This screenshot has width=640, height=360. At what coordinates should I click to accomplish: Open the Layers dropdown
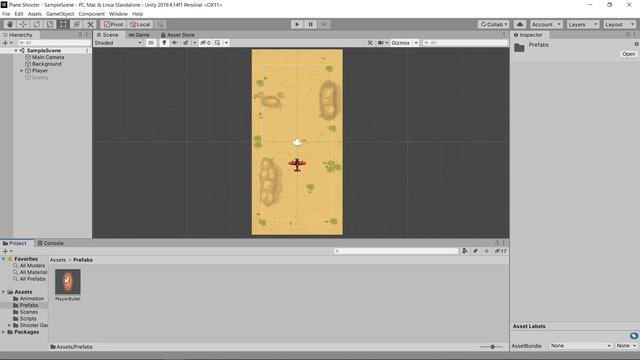(x=583, y=24)
